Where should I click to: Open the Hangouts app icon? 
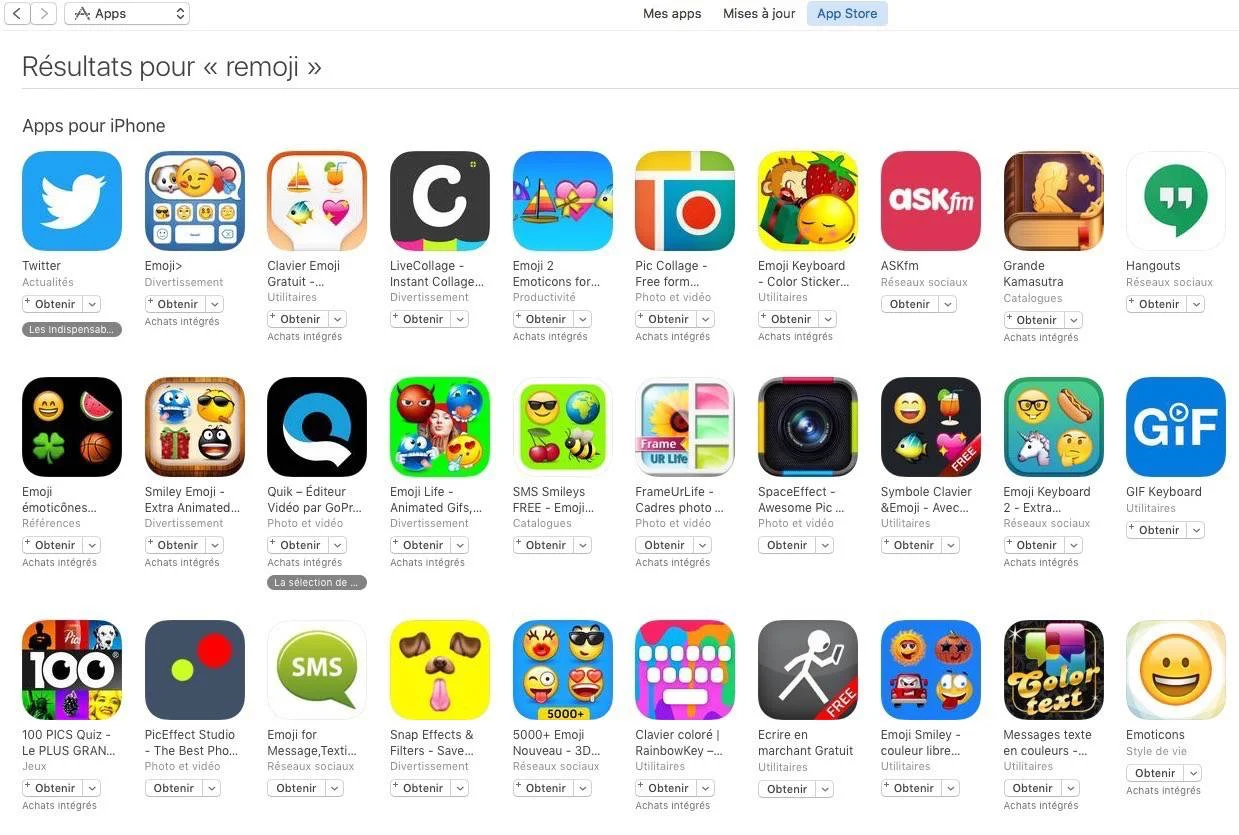point(1176,201)
